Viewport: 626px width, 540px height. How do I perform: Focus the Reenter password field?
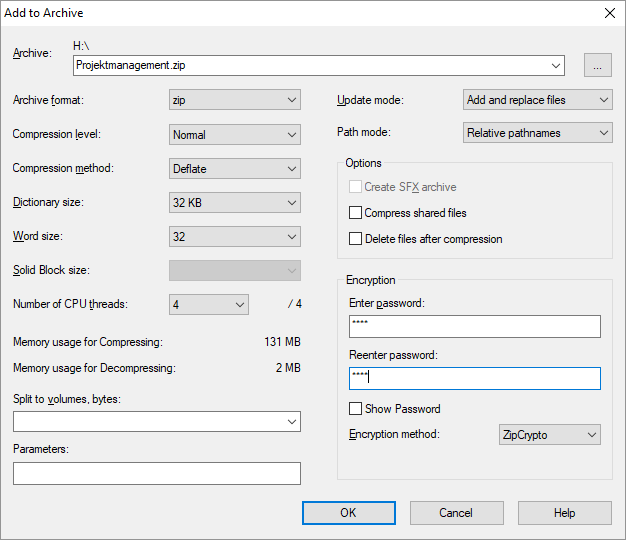click(x=474, y=378)
